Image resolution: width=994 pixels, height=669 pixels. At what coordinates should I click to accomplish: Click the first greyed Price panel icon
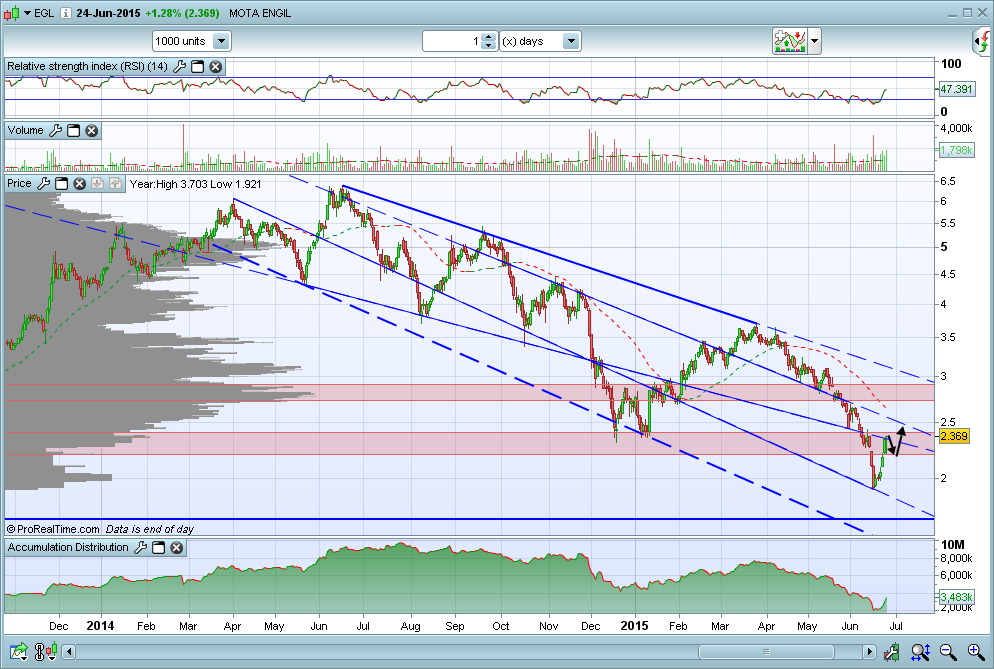[x=97, y=184]
